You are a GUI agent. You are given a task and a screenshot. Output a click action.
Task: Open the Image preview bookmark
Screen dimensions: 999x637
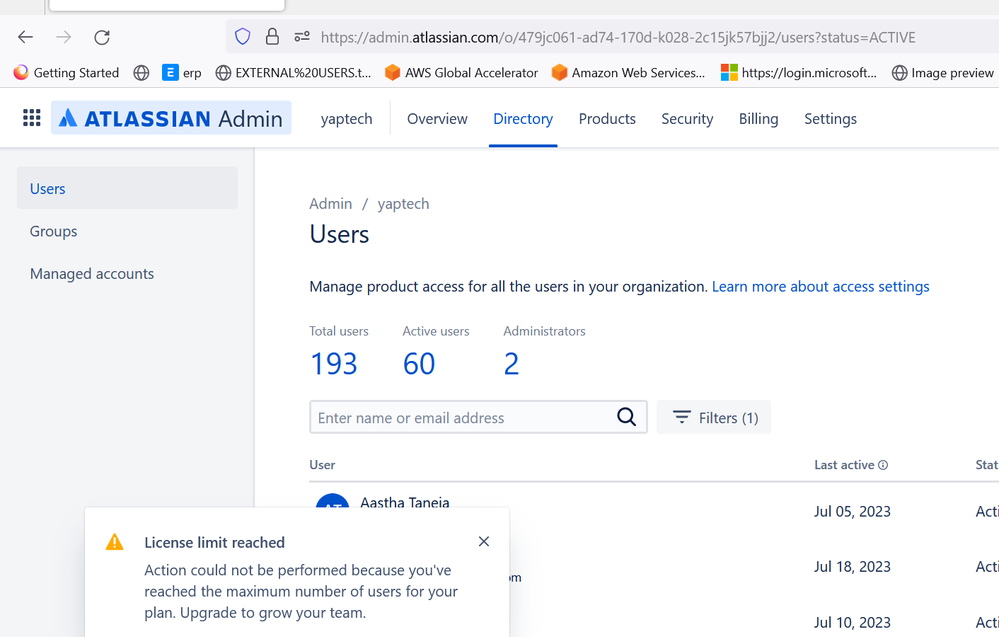pyautogui.click(x=942, y=73)
